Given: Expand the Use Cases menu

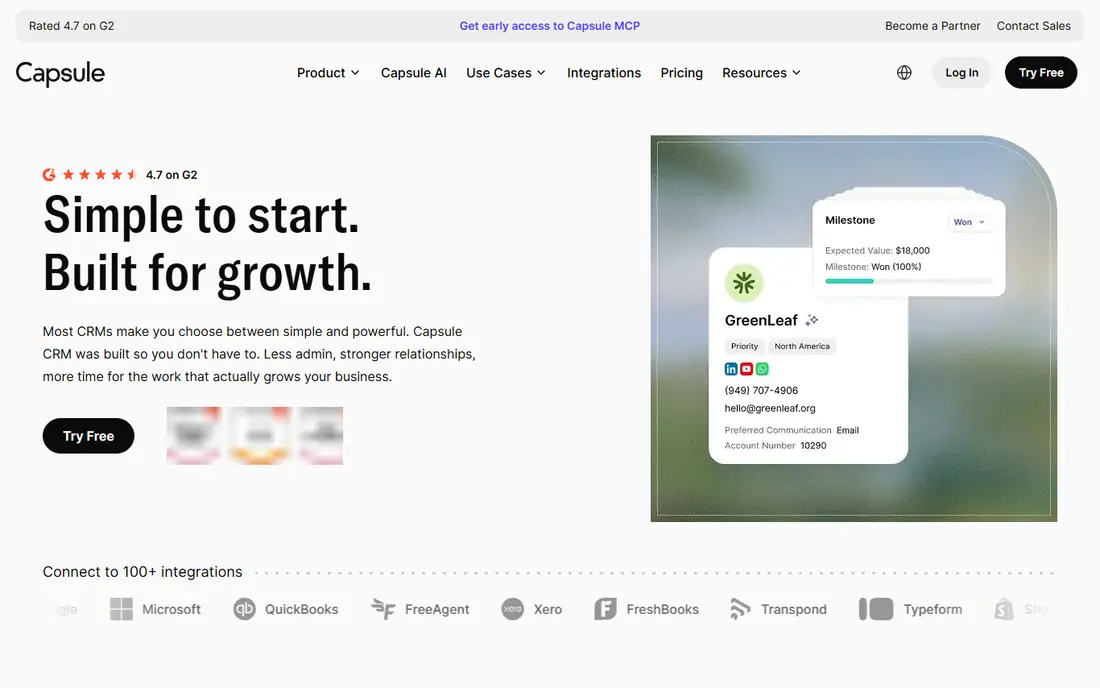Looking at the screenshot, I should [x=506, y=73].
